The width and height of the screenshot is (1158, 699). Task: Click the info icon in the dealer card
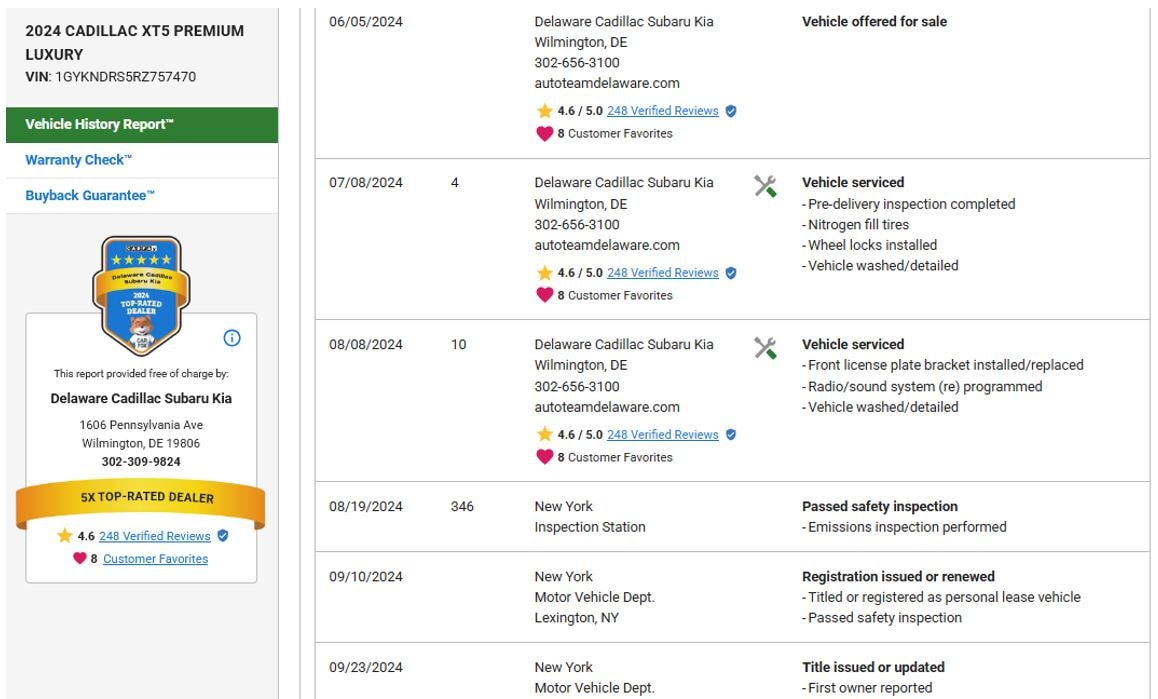(232, 338)
